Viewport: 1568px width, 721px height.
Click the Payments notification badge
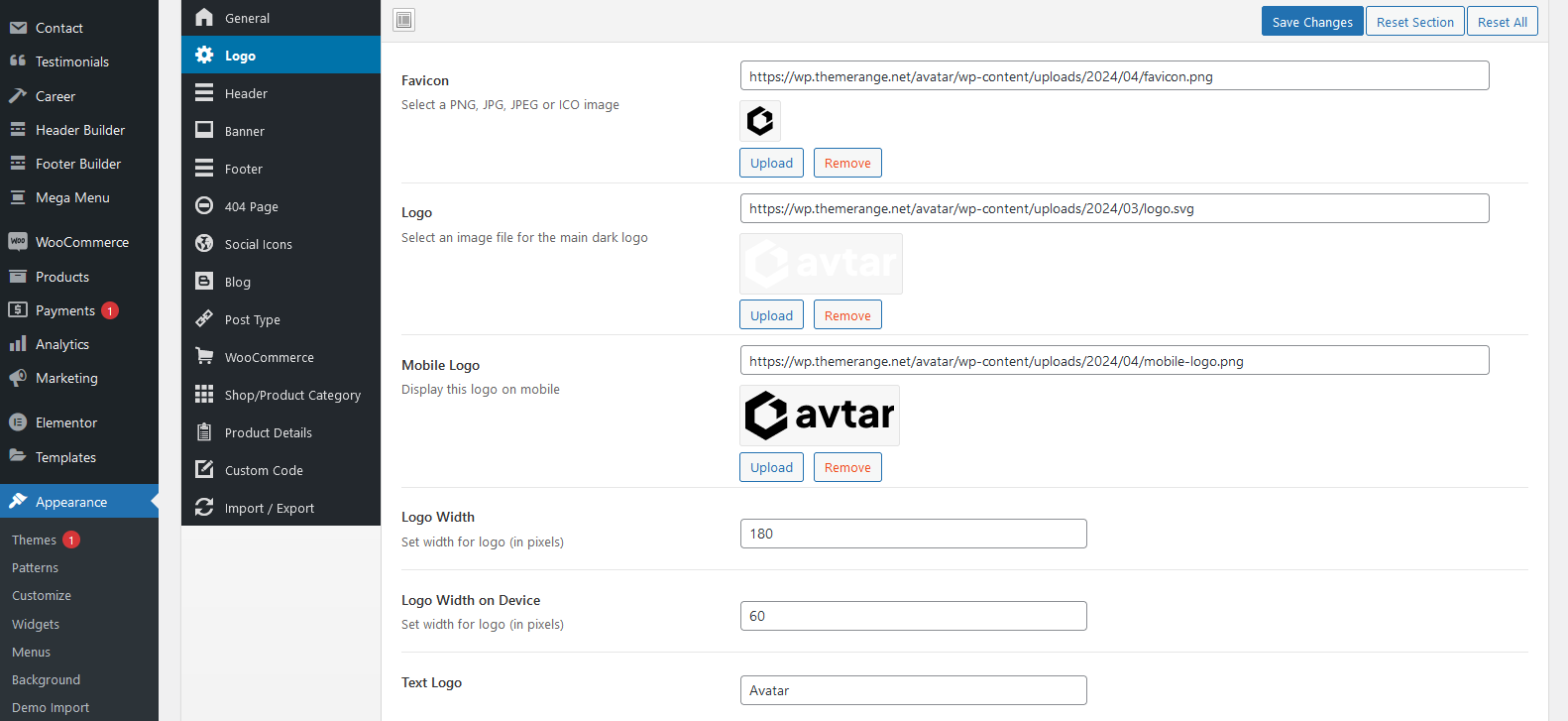pos(110,310)
